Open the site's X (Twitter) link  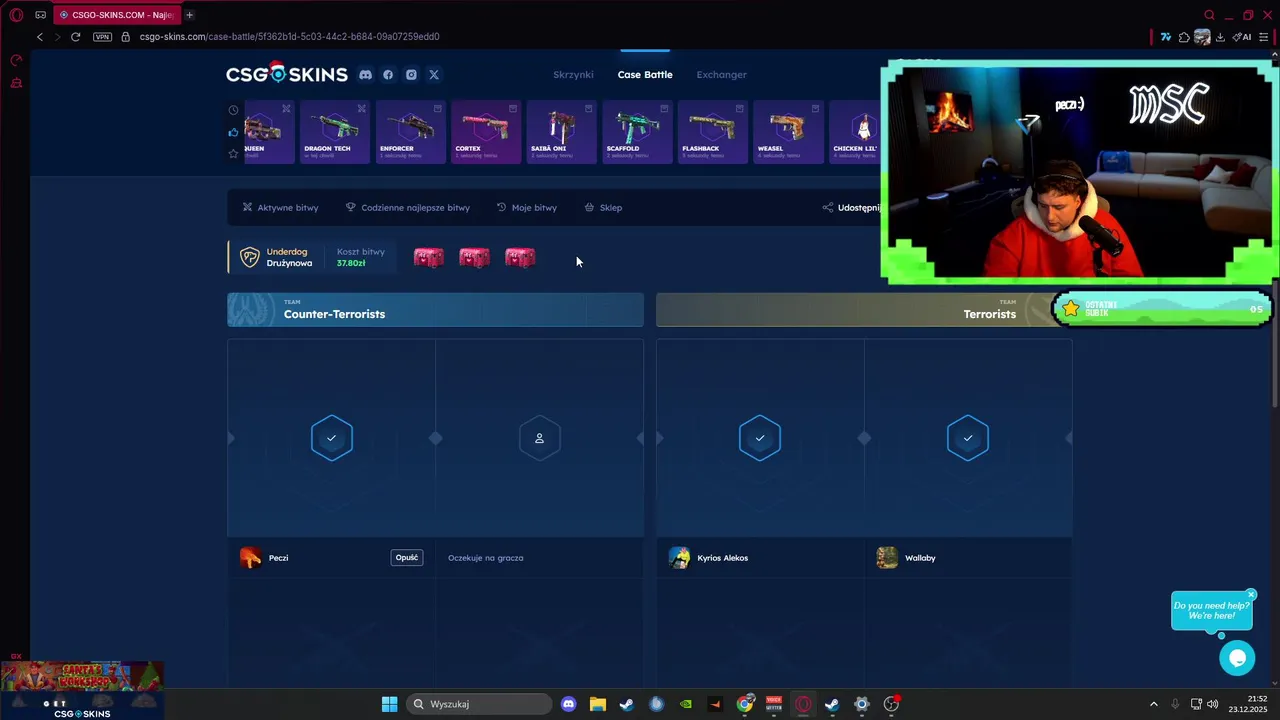434,75
